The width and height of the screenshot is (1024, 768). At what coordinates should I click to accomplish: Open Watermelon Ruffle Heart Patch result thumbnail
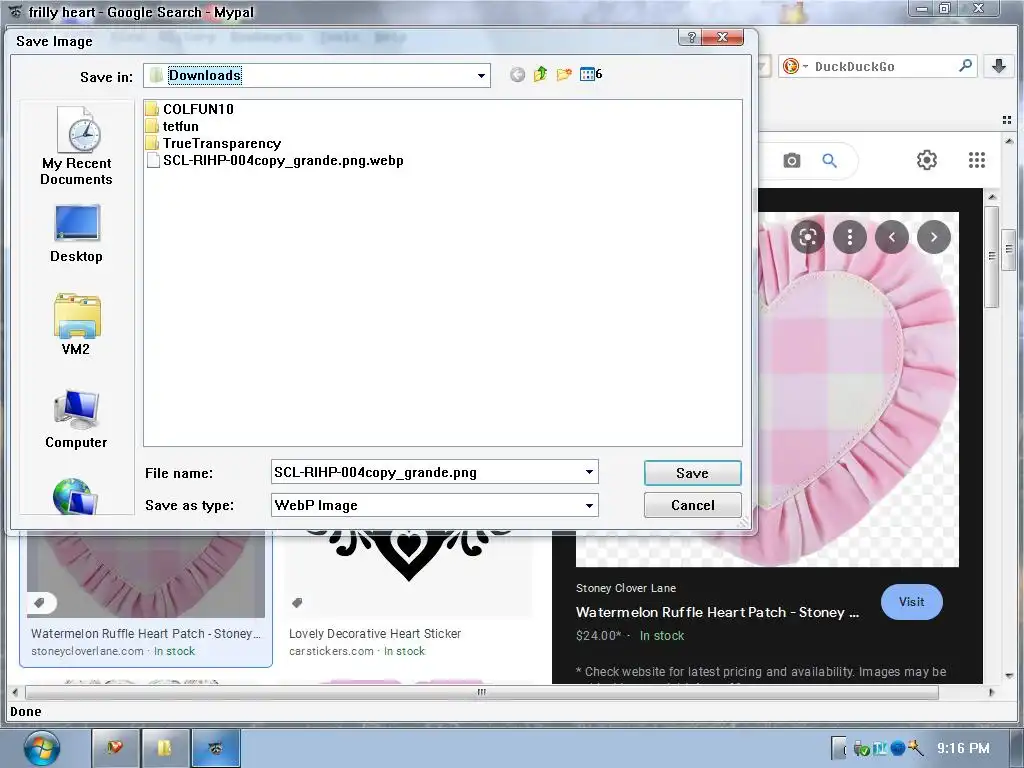tap(146, 575)
